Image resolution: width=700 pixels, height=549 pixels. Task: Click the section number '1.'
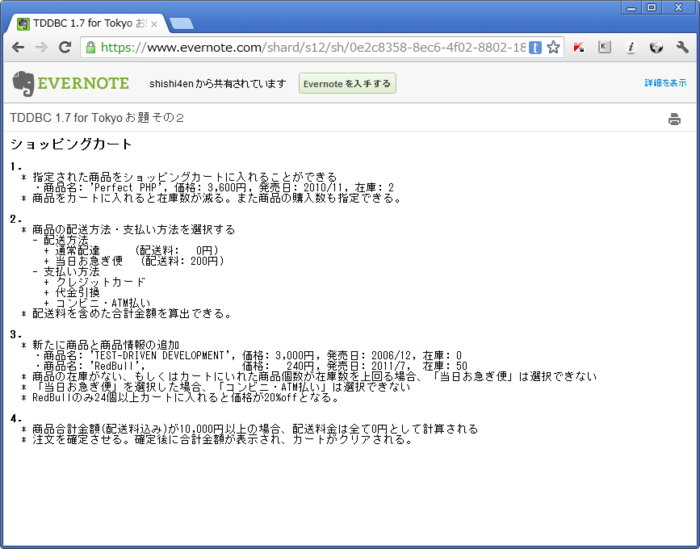pos(16,167)
